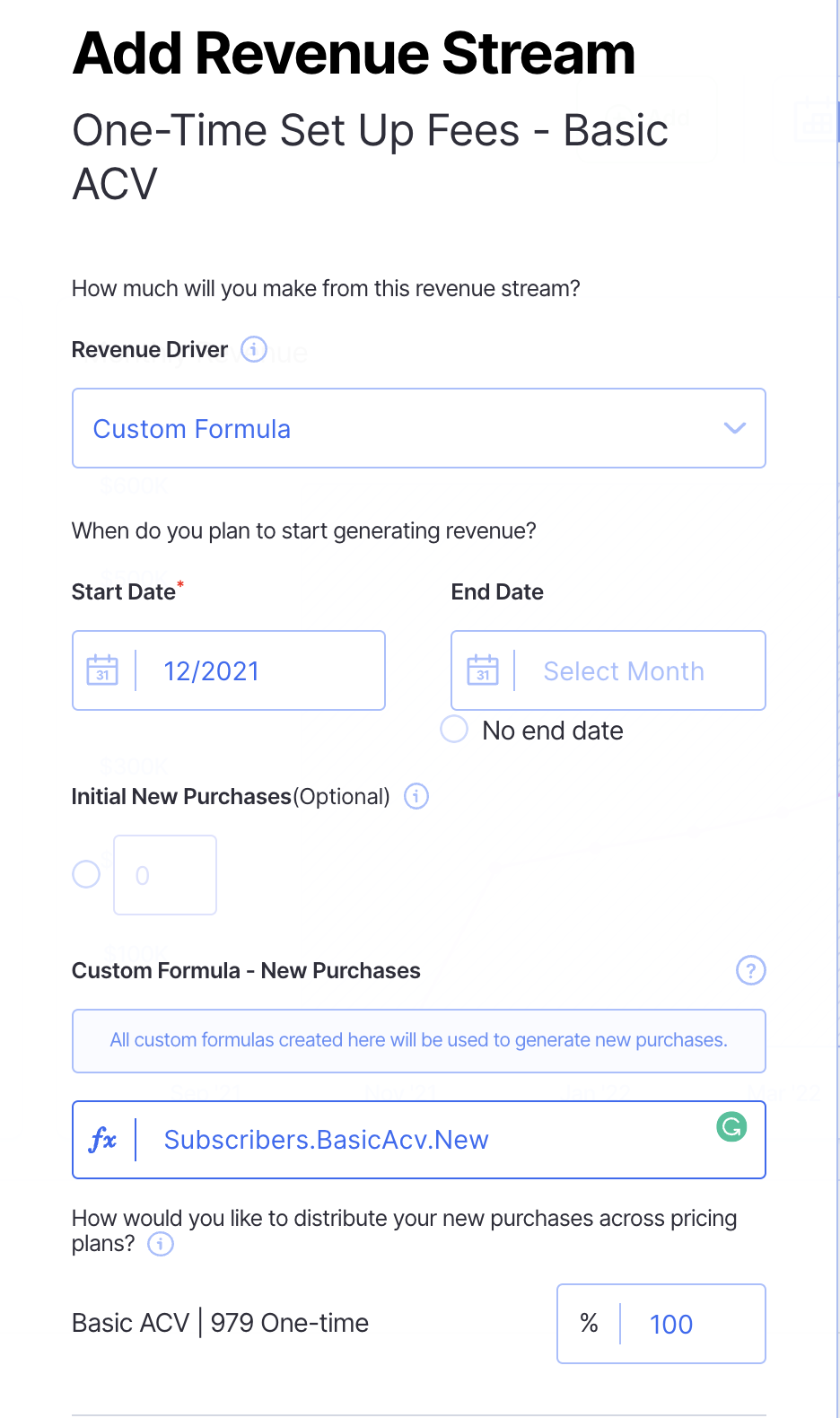This screenshot has height=1418, width=840.
Task: Open the Custom Formula help question icon
Action: [750, 970]
